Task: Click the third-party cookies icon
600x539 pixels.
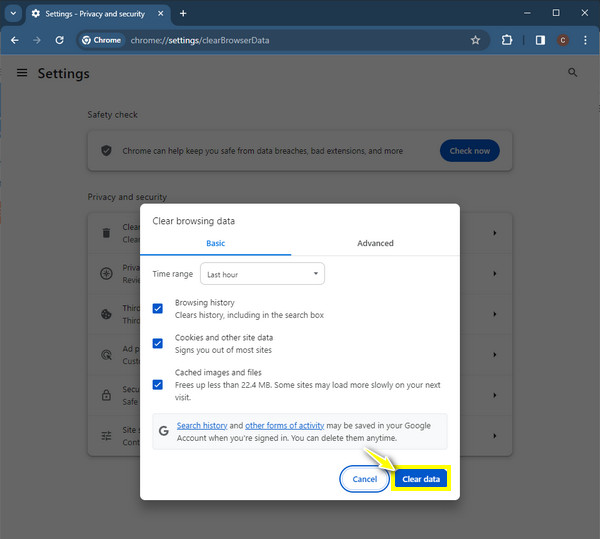Action: 106,314
